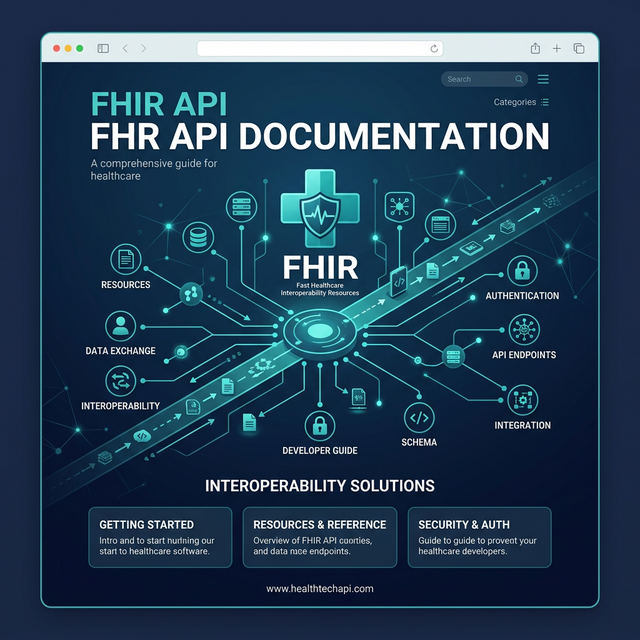Screen dimensions: 640x640
Task: Click the FHIR medical cross shield logo
Action: coord(320,208)
